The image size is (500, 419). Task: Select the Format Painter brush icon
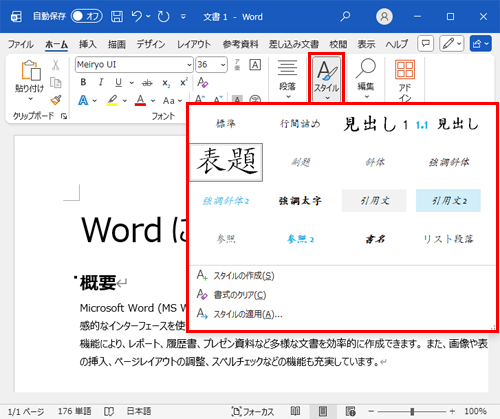coord(56,100)
